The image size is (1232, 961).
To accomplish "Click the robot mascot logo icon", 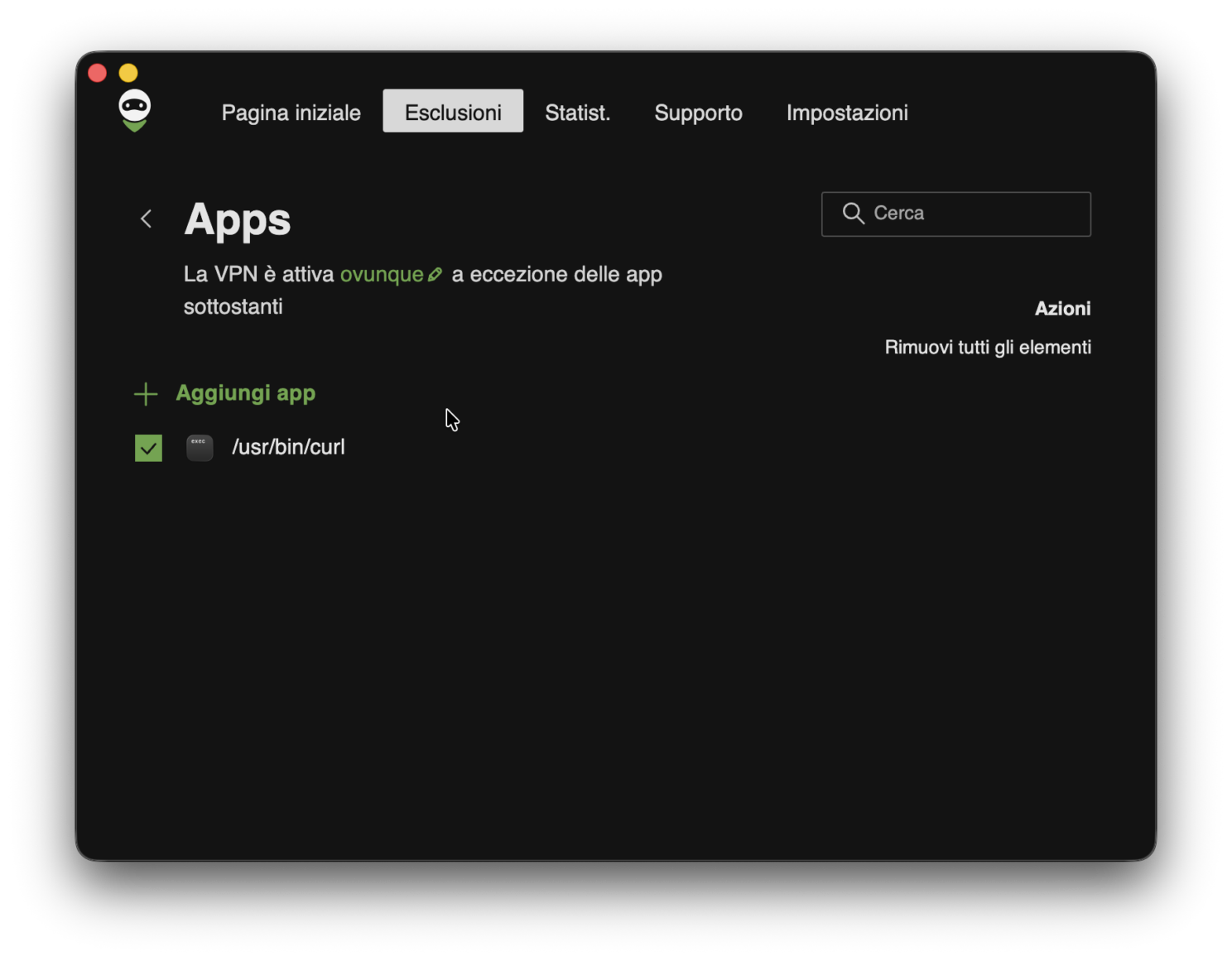I will click(134, 111).
